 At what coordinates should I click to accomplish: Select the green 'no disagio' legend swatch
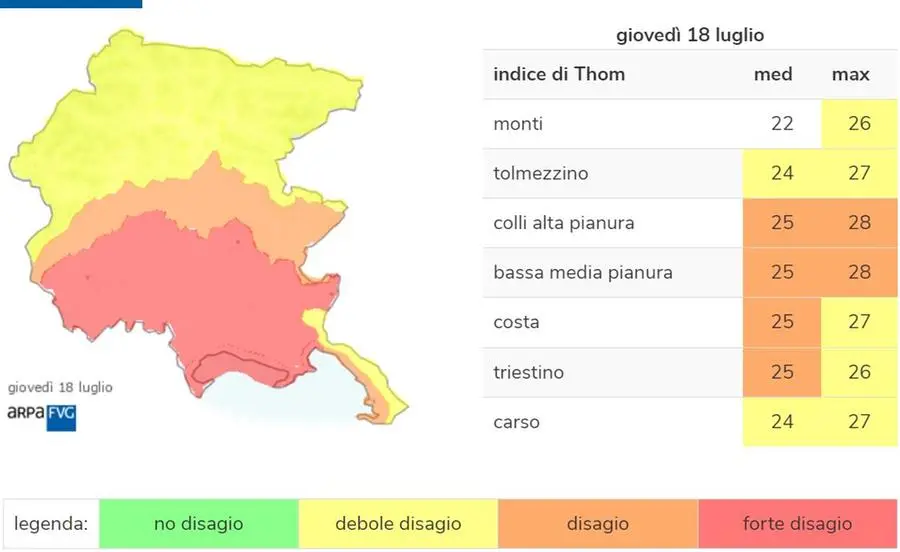[x=199, y=523]
